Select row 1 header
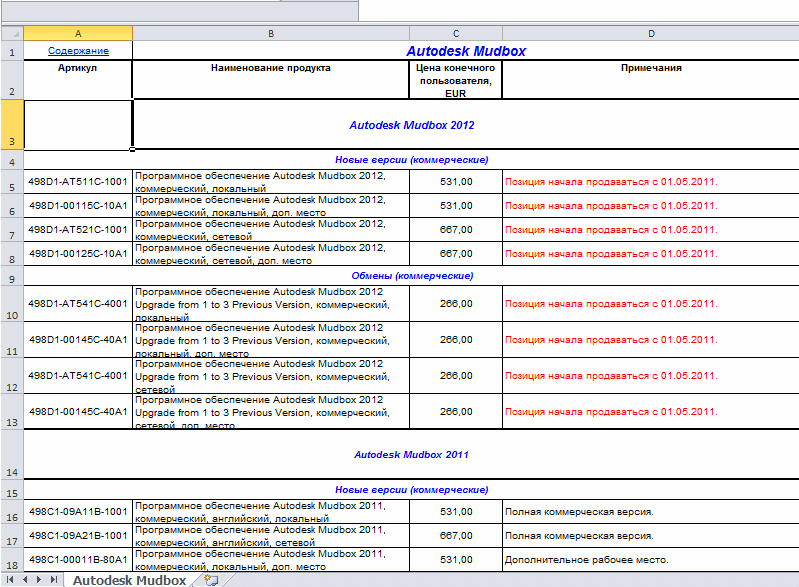 click(12, 51)
